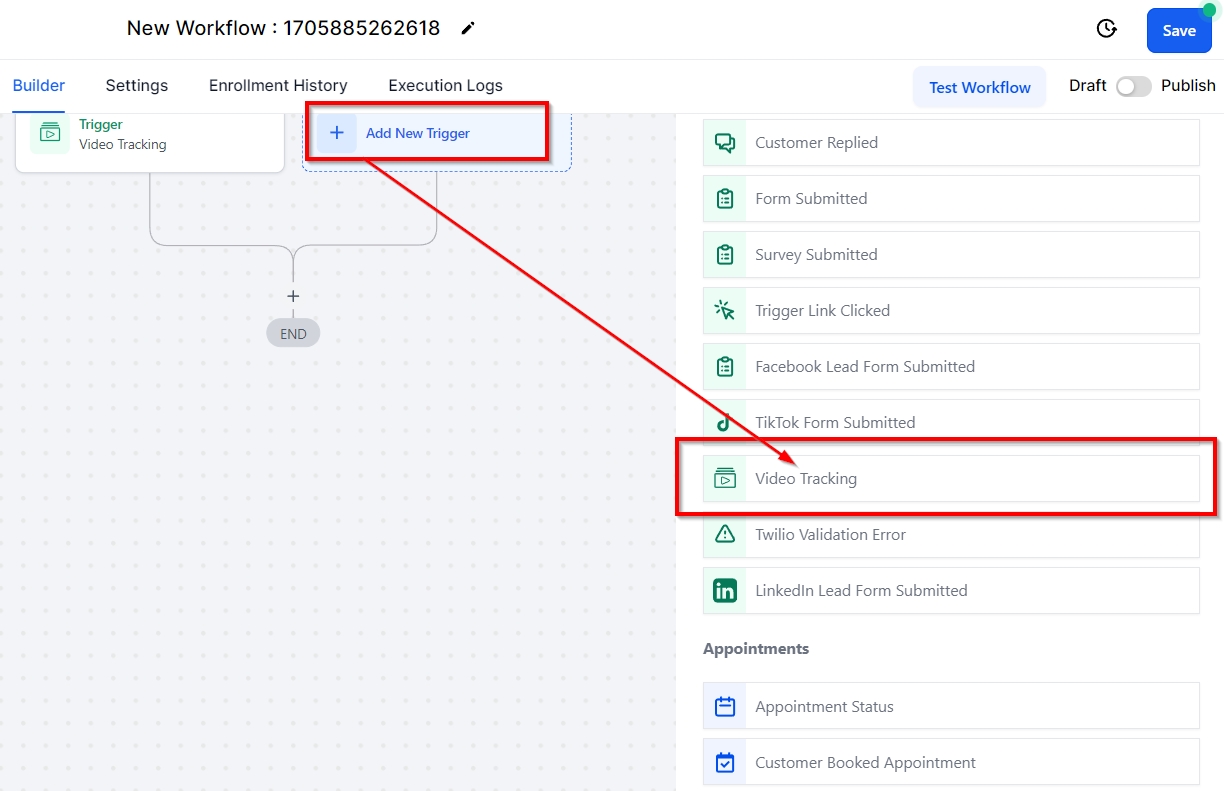Click the Twilio Validation Error warning icon
The image size is (1224, 791).
(725, 535)
